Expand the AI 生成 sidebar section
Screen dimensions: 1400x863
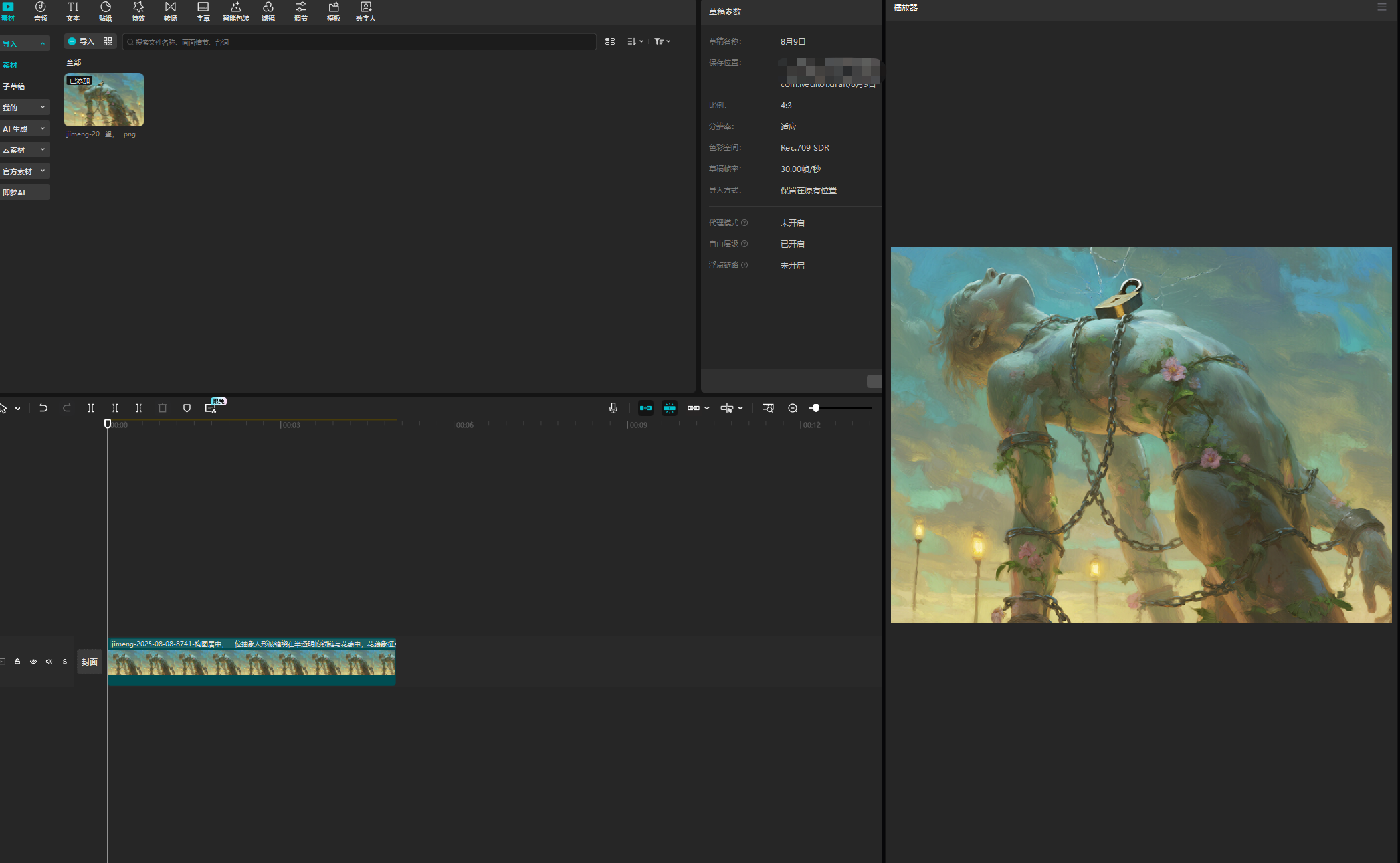[25, 129]
